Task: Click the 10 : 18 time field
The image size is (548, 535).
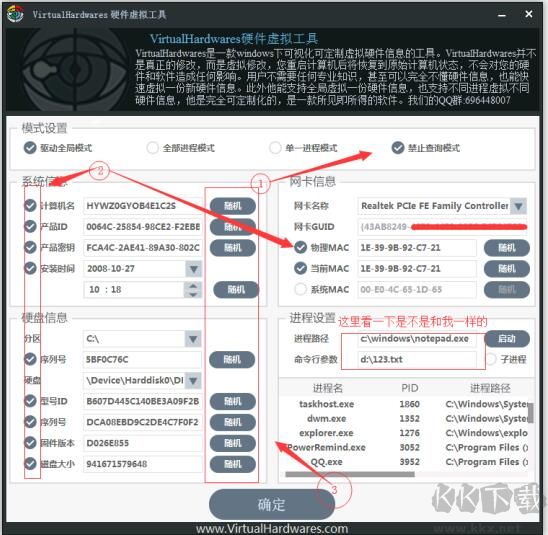Action: pos(134,289)
